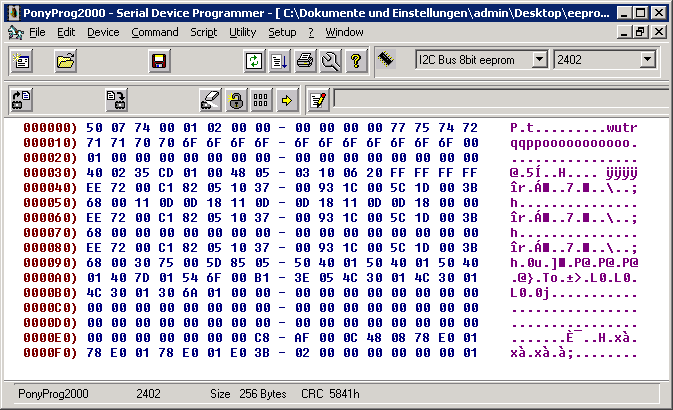
Task: Minimize the inner document window
Action: click(x=624, y=32)
